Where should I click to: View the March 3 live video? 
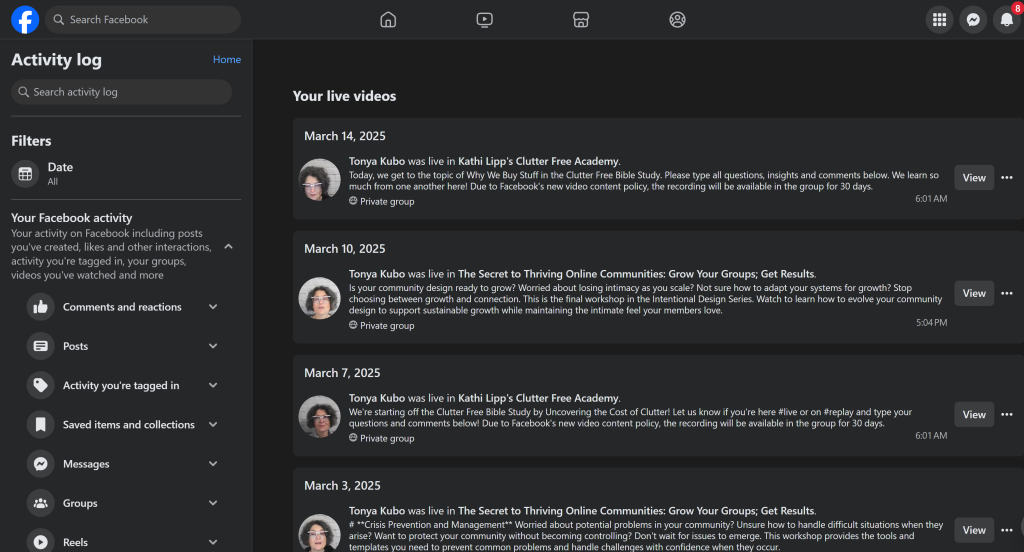point(974,530)
